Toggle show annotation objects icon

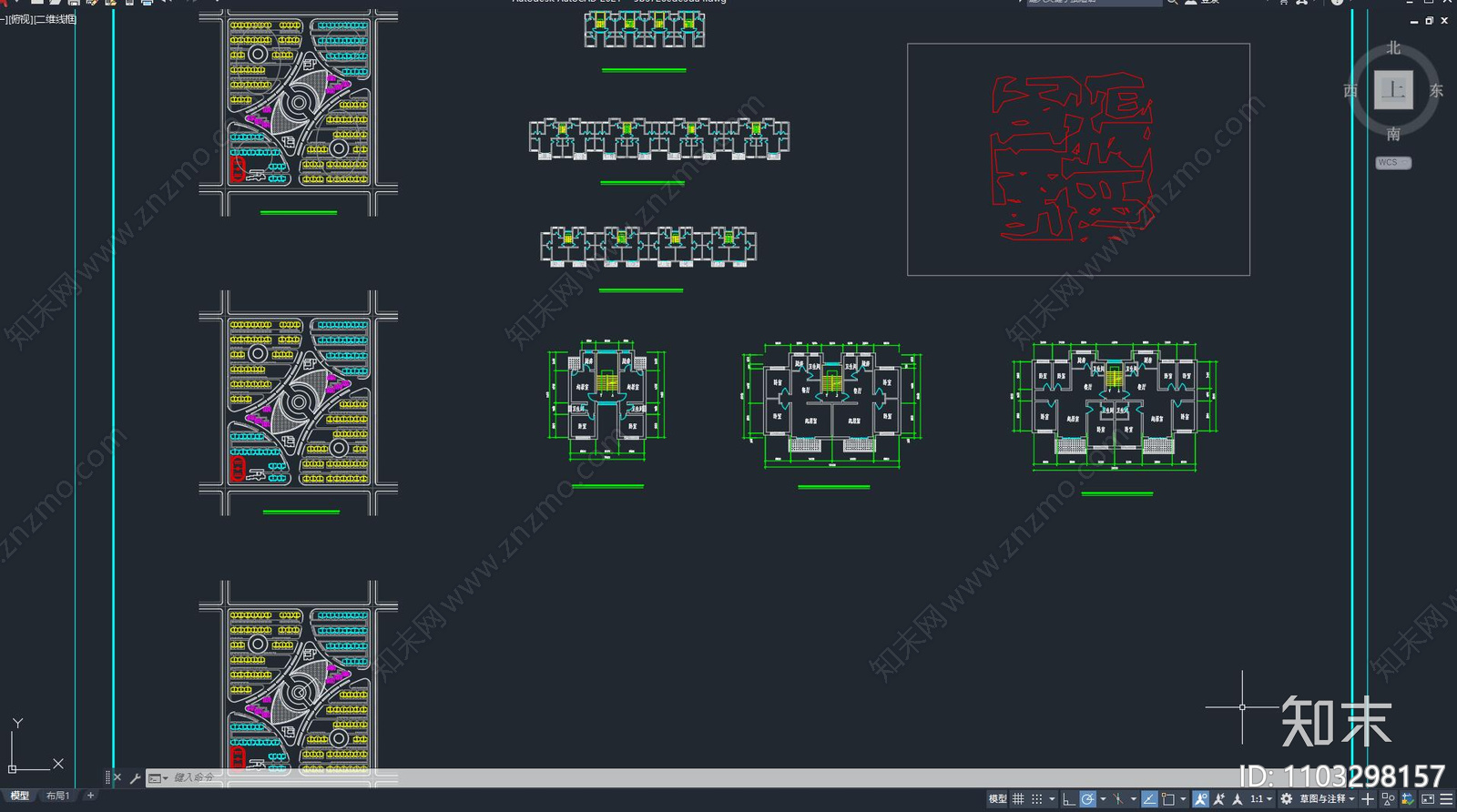(1200, 799)
